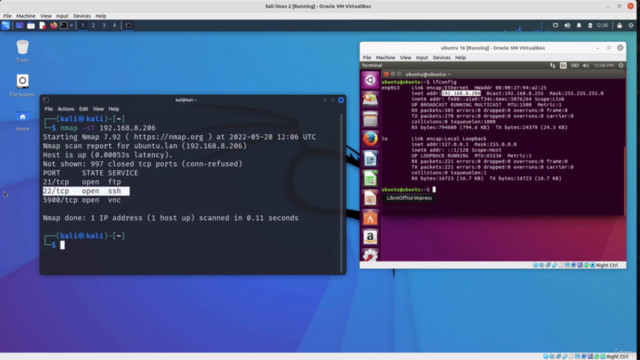Select the running terminal task button in panel
The image size is (640, 360).
click(x=128, y=25)
